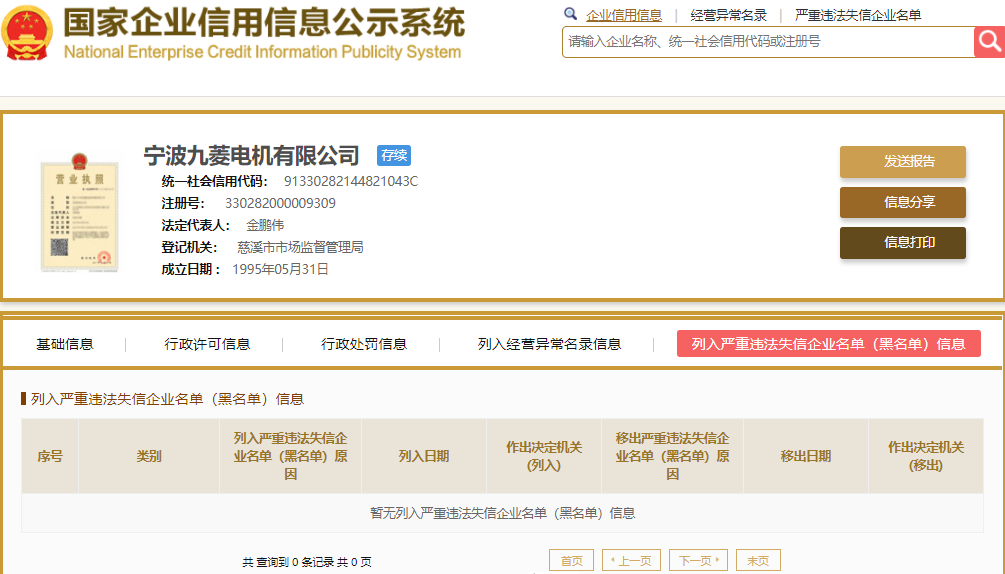Click the 类别 column header
Viewport: 1005px width, 574px height.
[x=149, y=456]
